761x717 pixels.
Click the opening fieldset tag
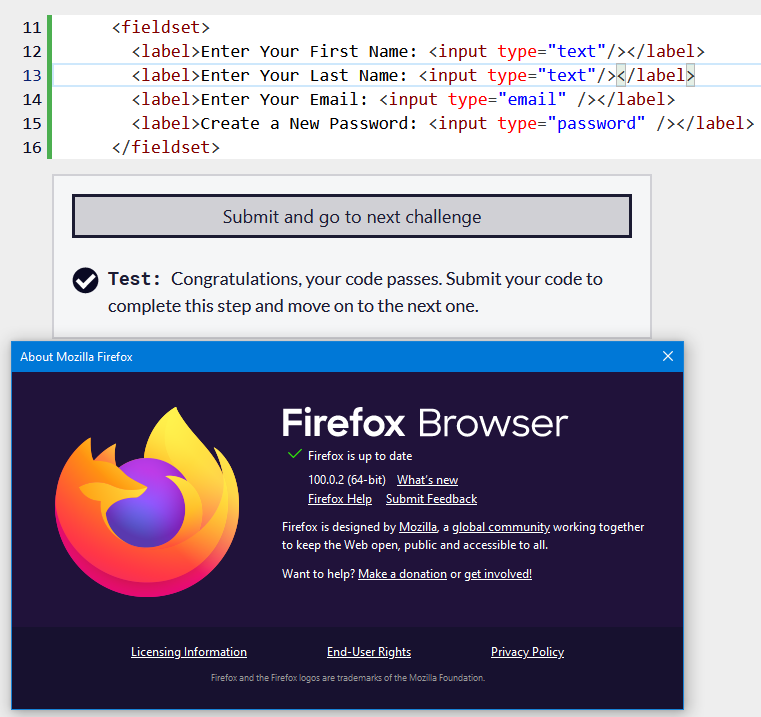tap(161, 27)
